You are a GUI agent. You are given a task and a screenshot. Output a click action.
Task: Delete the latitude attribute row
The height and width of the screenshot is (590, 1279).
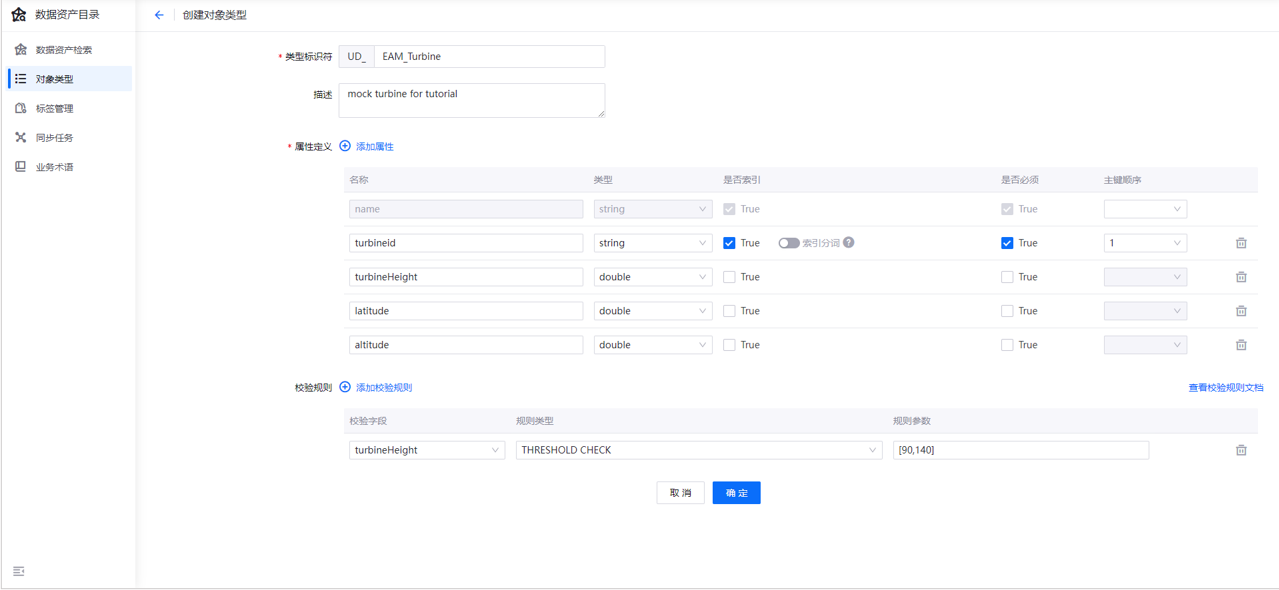[1241, 311]
